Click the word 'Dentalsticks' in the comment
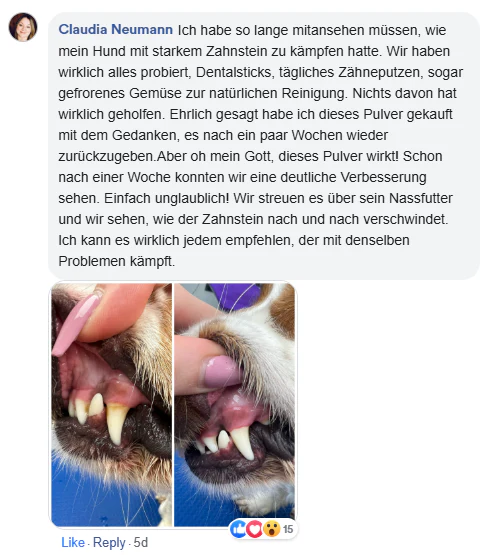Viewport: 499px width, 555px height. click(233, 72)
